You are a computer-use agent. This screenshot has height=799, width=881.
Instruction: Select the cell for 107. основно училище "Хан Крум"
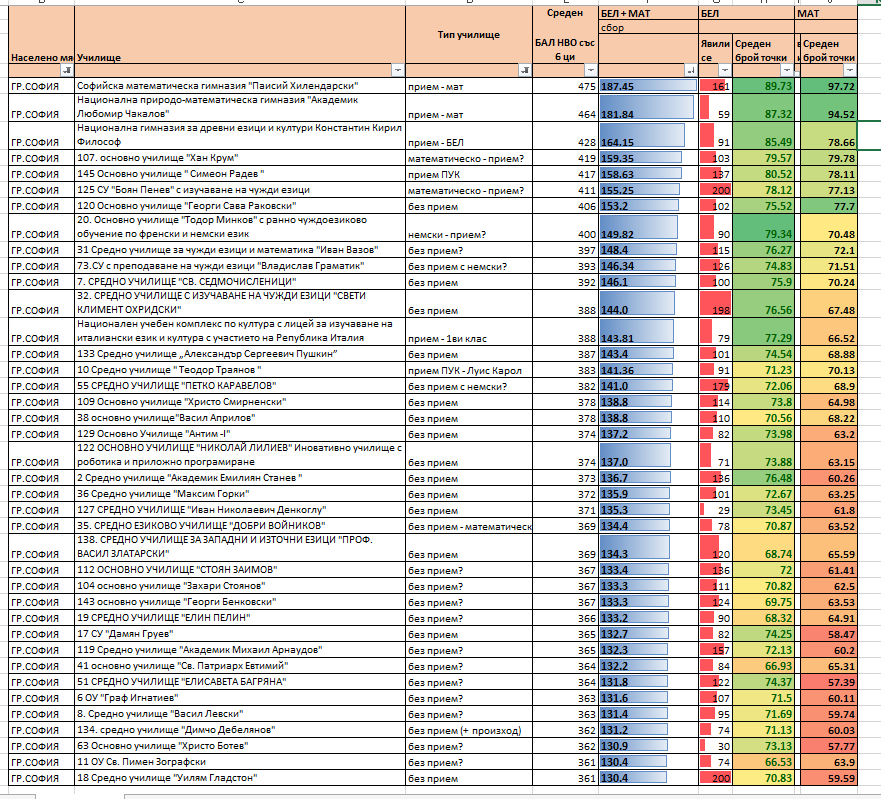point(239,158)
